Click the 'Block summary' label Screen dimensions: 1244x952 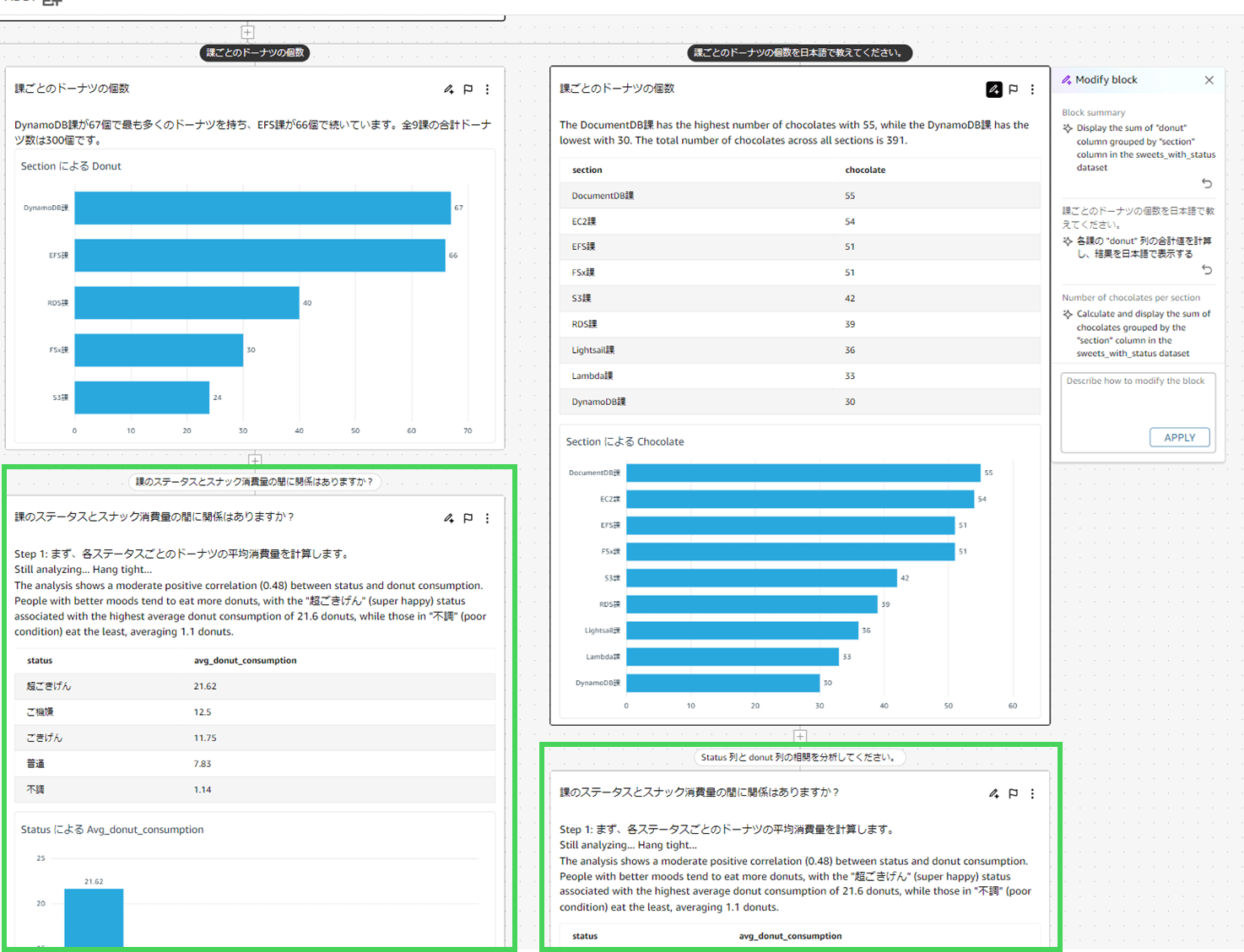tap(1093, 112)
